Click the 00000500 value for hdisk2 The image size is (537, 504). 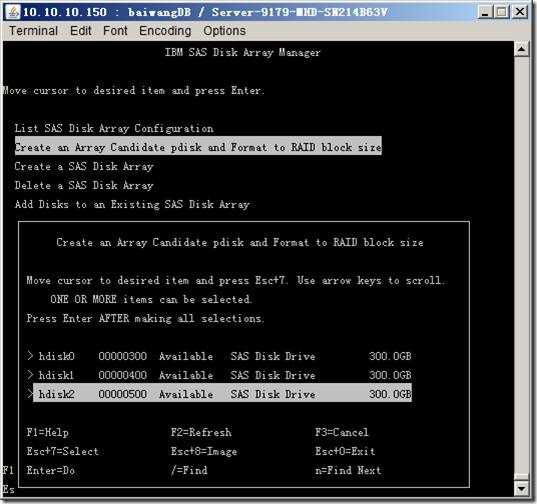pos(123,394)
